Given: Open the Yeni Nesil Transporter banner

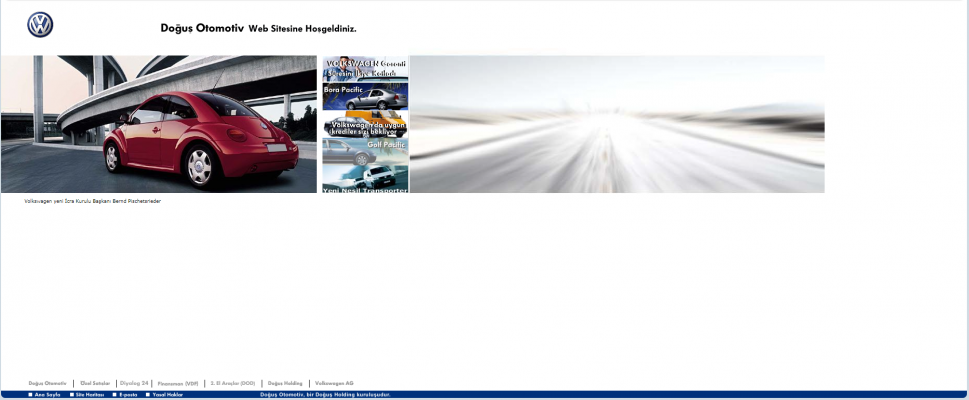Looking at the screenshot, I should [x=365, y=179].
